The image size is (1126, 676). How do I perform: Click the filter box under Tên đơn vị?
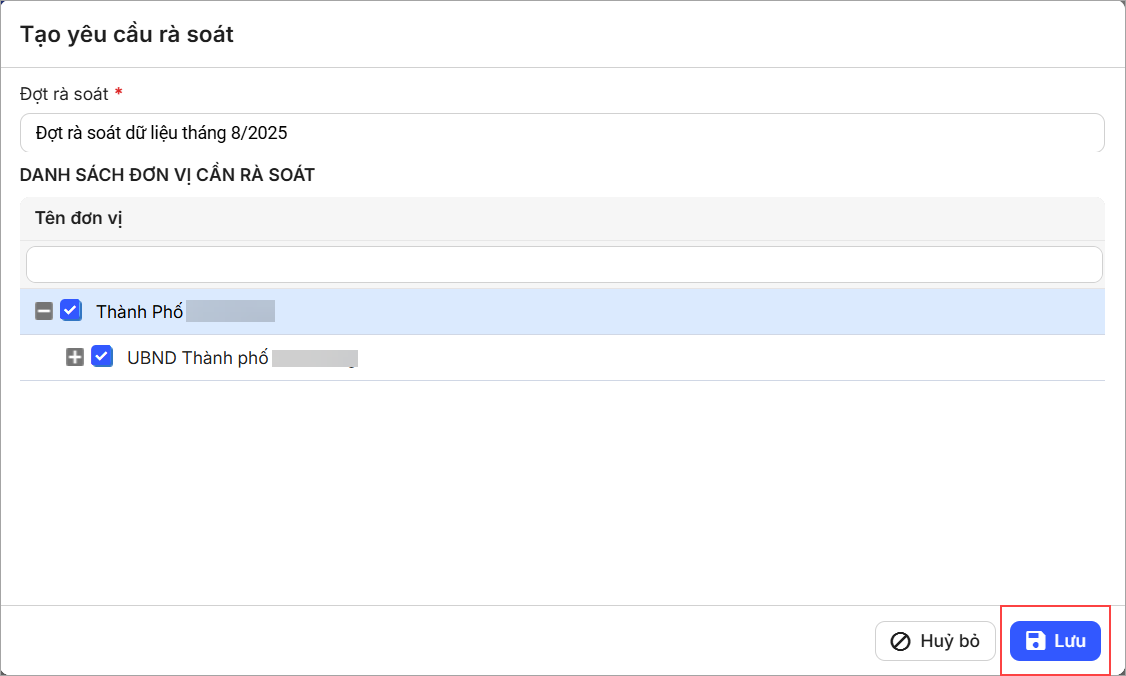point(564,264)
